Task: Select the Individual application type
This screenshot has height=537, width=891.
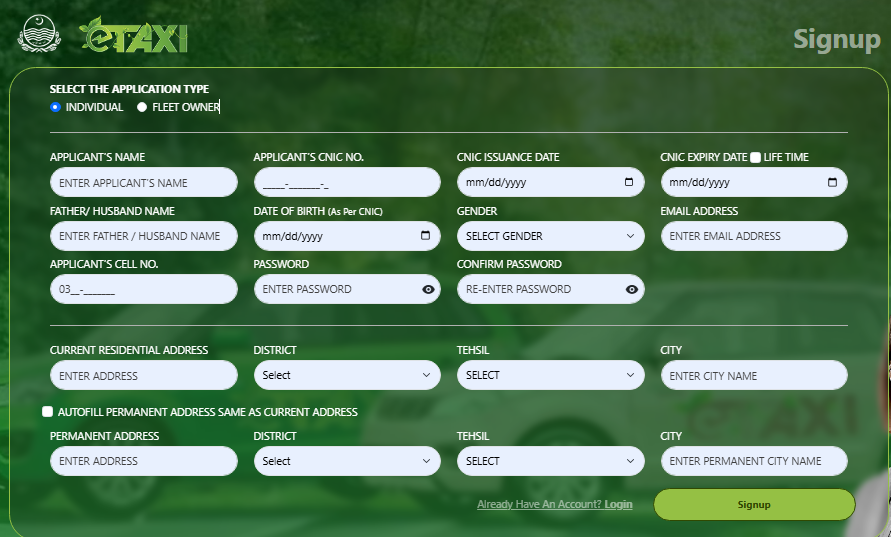Action: click(x=55, y=107)
